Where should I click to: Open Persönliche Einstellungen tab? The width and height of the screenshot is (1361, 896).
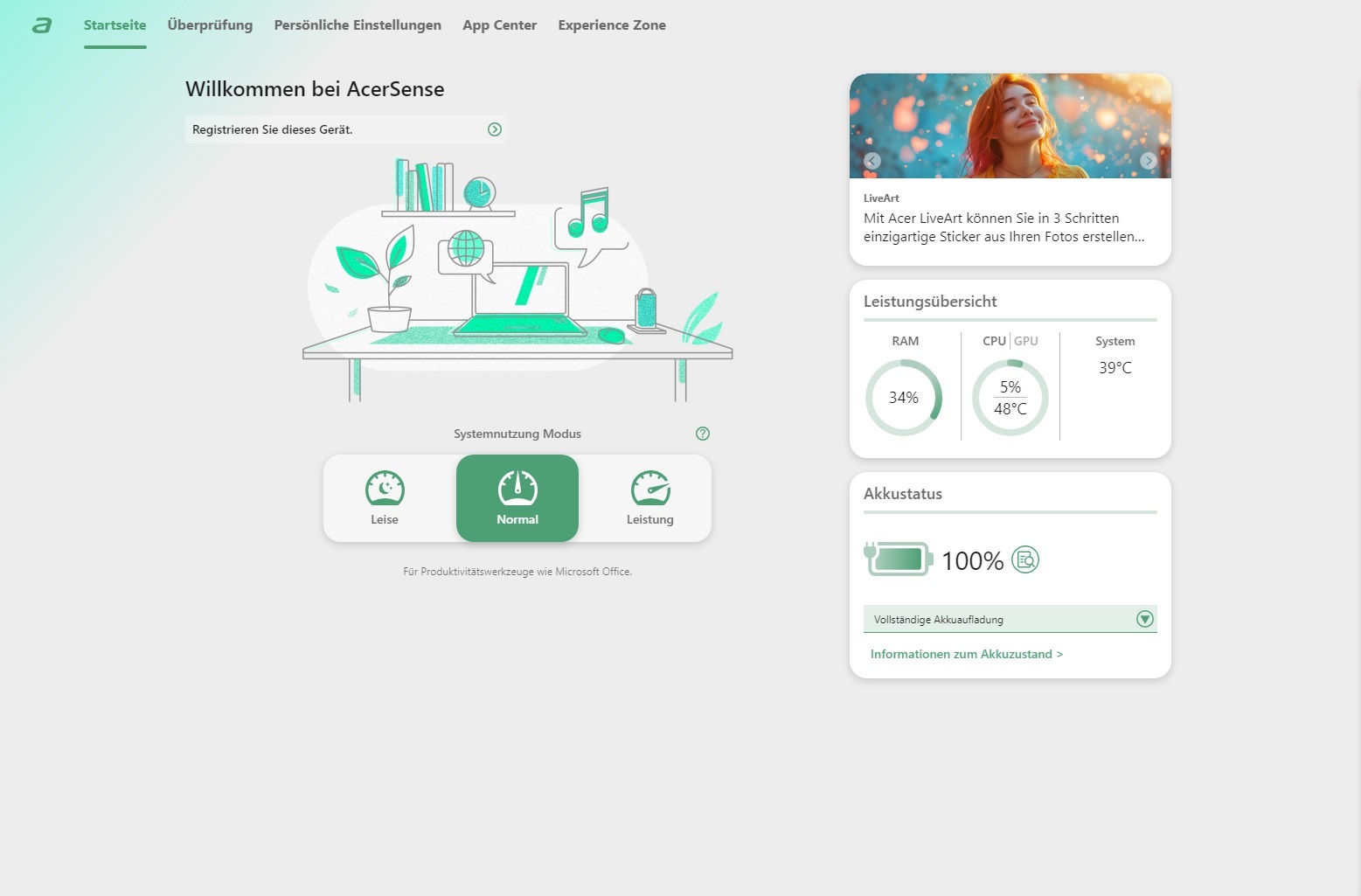358,25
